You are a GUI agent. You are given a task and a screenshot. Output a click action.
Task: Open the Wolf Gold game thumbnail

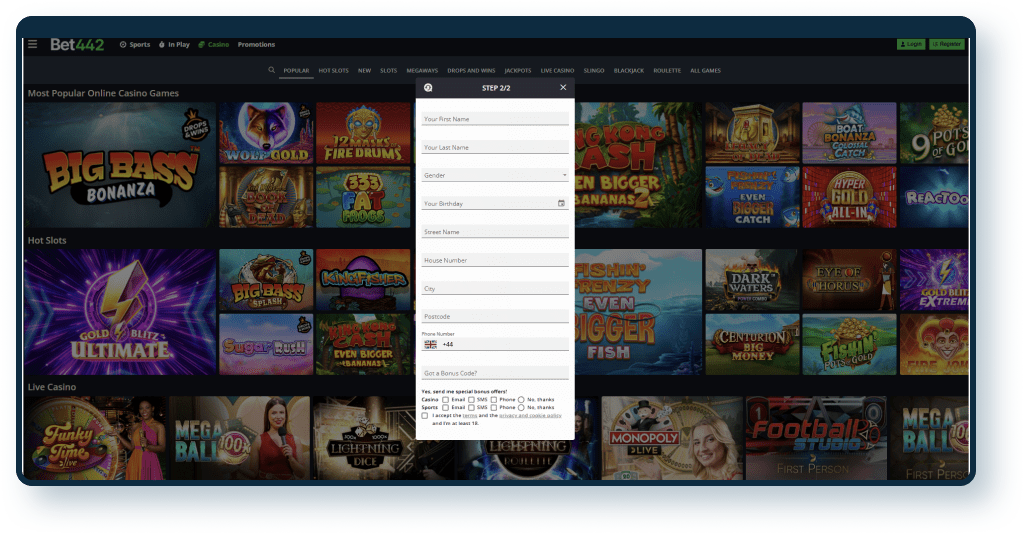click(x=266, y=133)
